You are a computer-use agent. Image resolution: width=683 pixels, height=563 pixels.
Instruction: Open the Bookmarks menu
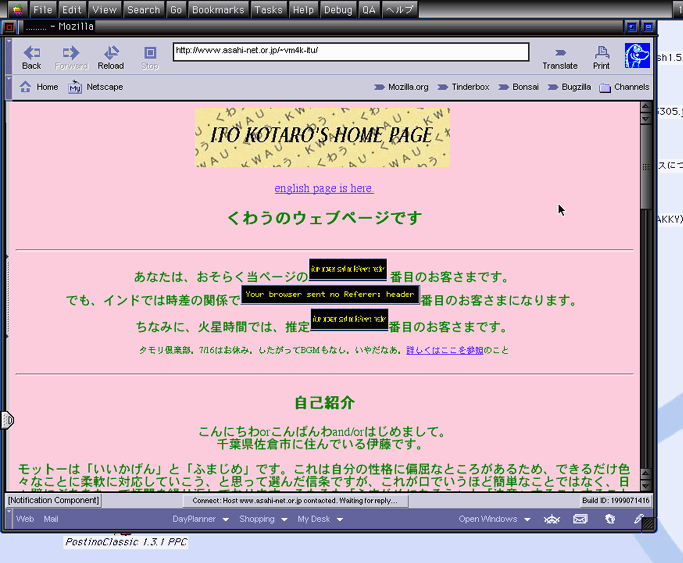click(x=218, y=9)
